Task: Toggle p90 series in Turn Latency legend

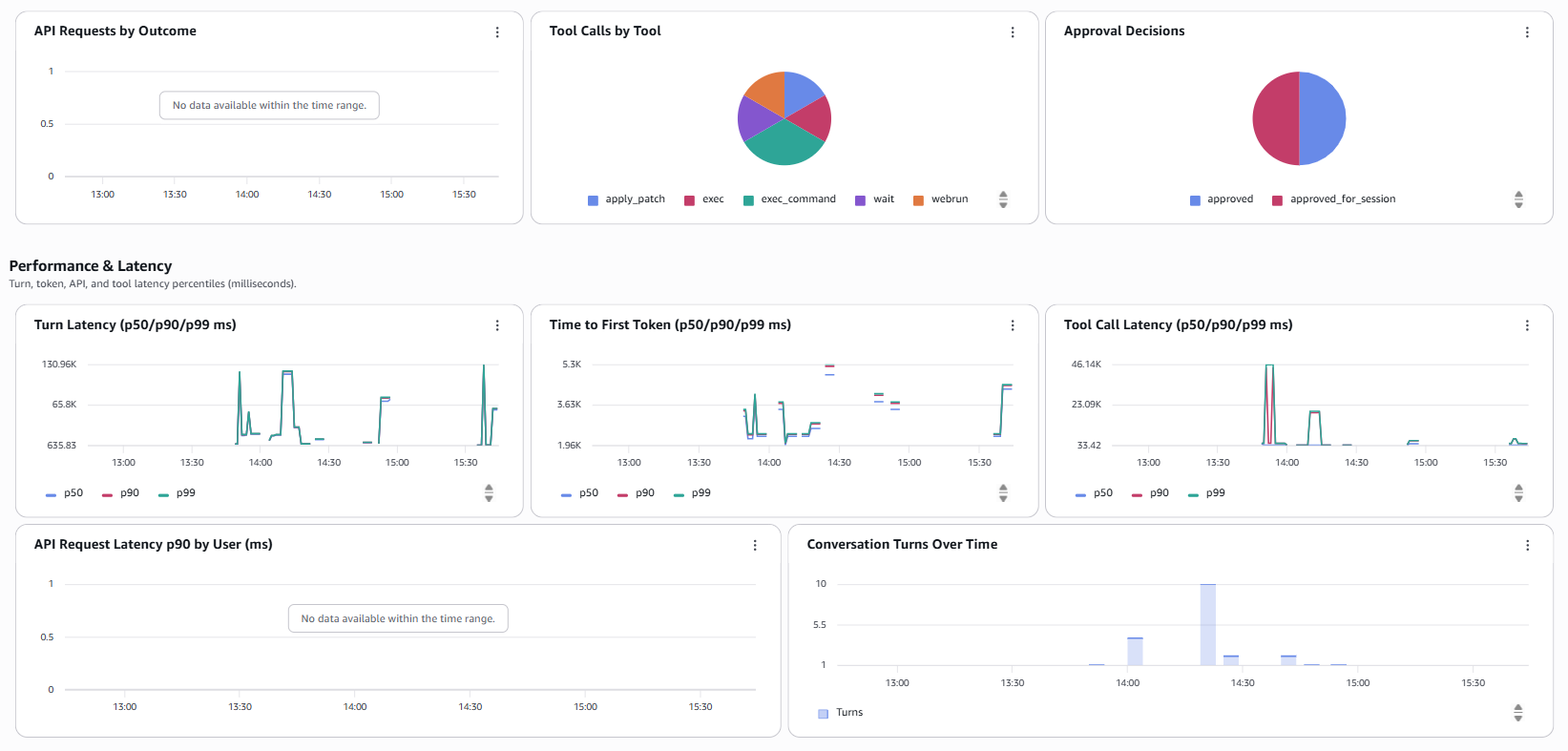Action: pos(120,493)
